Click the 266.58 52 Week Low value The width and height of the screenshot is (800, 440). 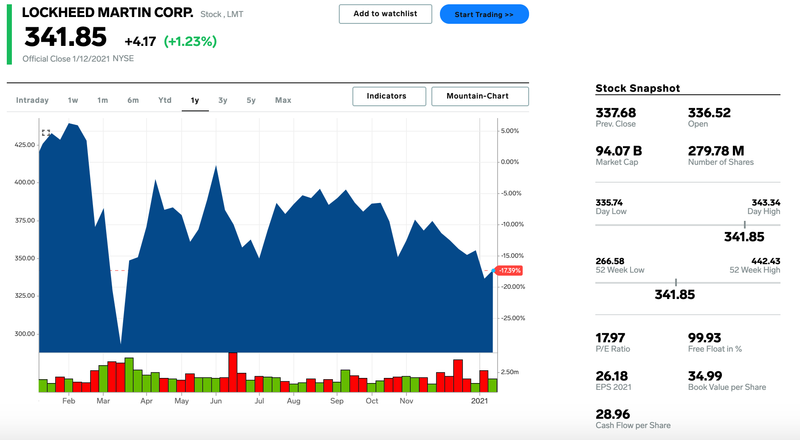coord(610,261)
